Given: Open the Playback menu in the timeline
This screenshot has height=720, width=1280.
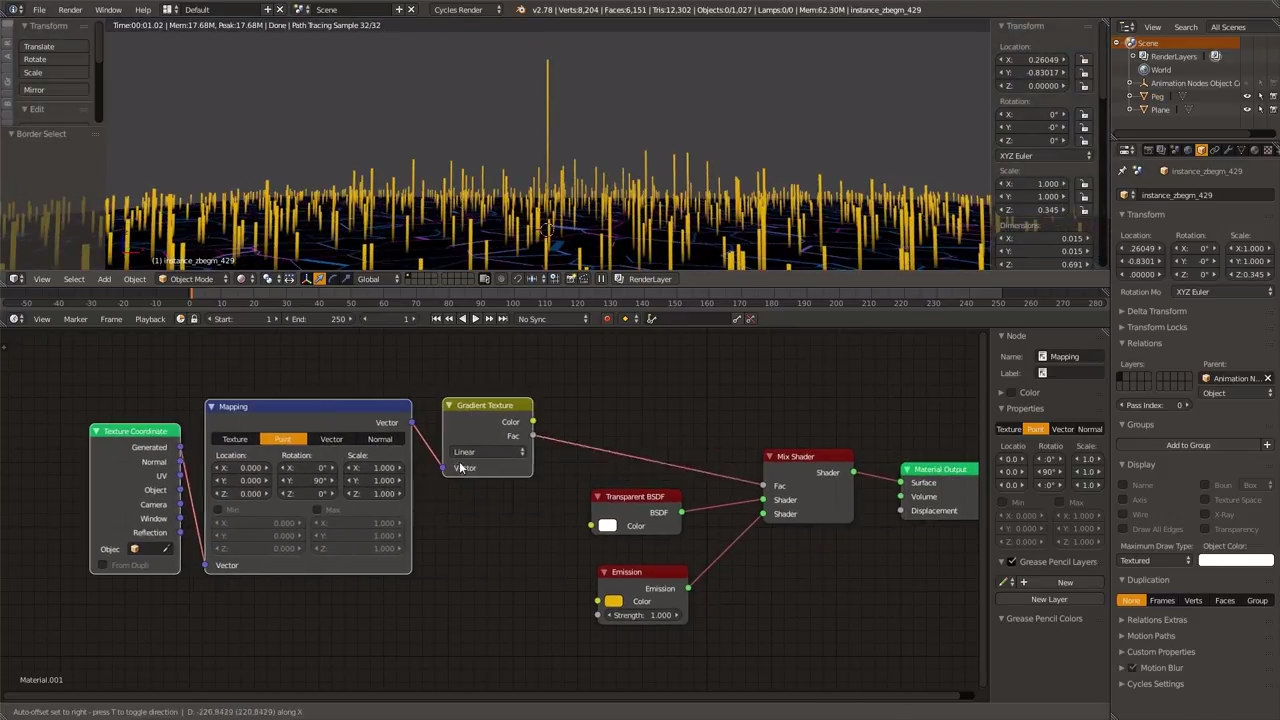Looking at the screenshot, I should (149, 318).
